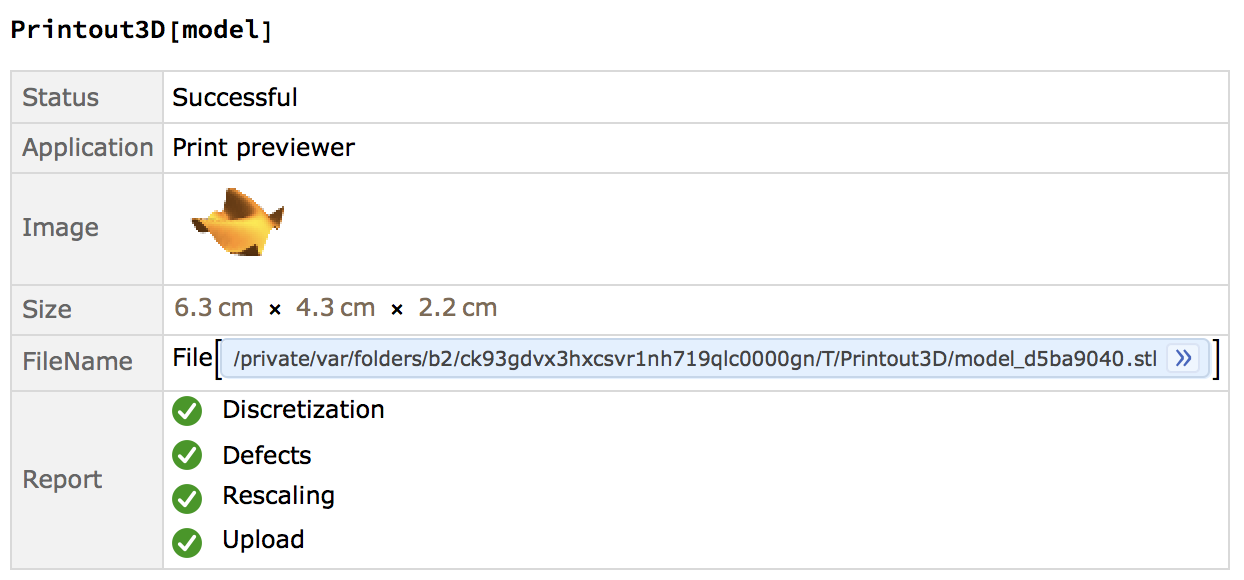Click the Upload green checkmark icon

[x=187, y=542]
